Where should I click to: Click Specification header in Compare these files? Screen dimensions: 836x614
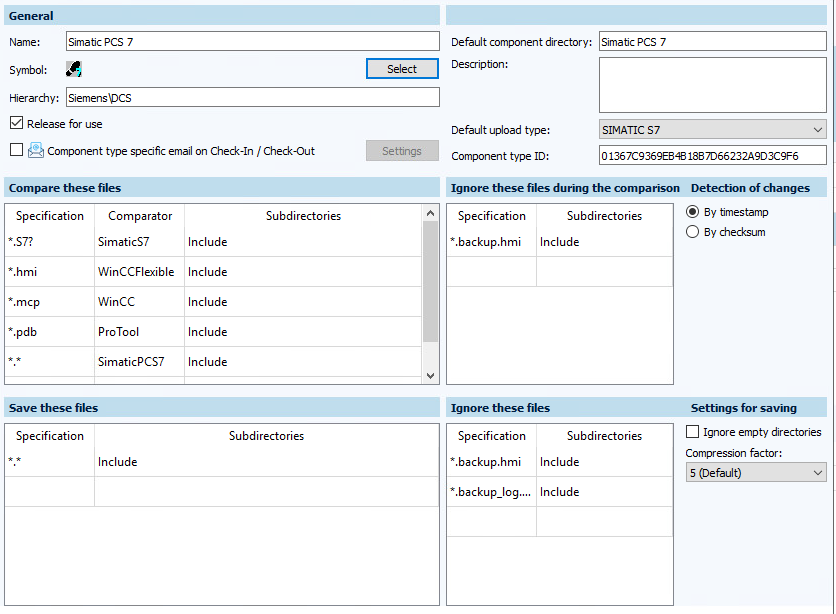50,216
